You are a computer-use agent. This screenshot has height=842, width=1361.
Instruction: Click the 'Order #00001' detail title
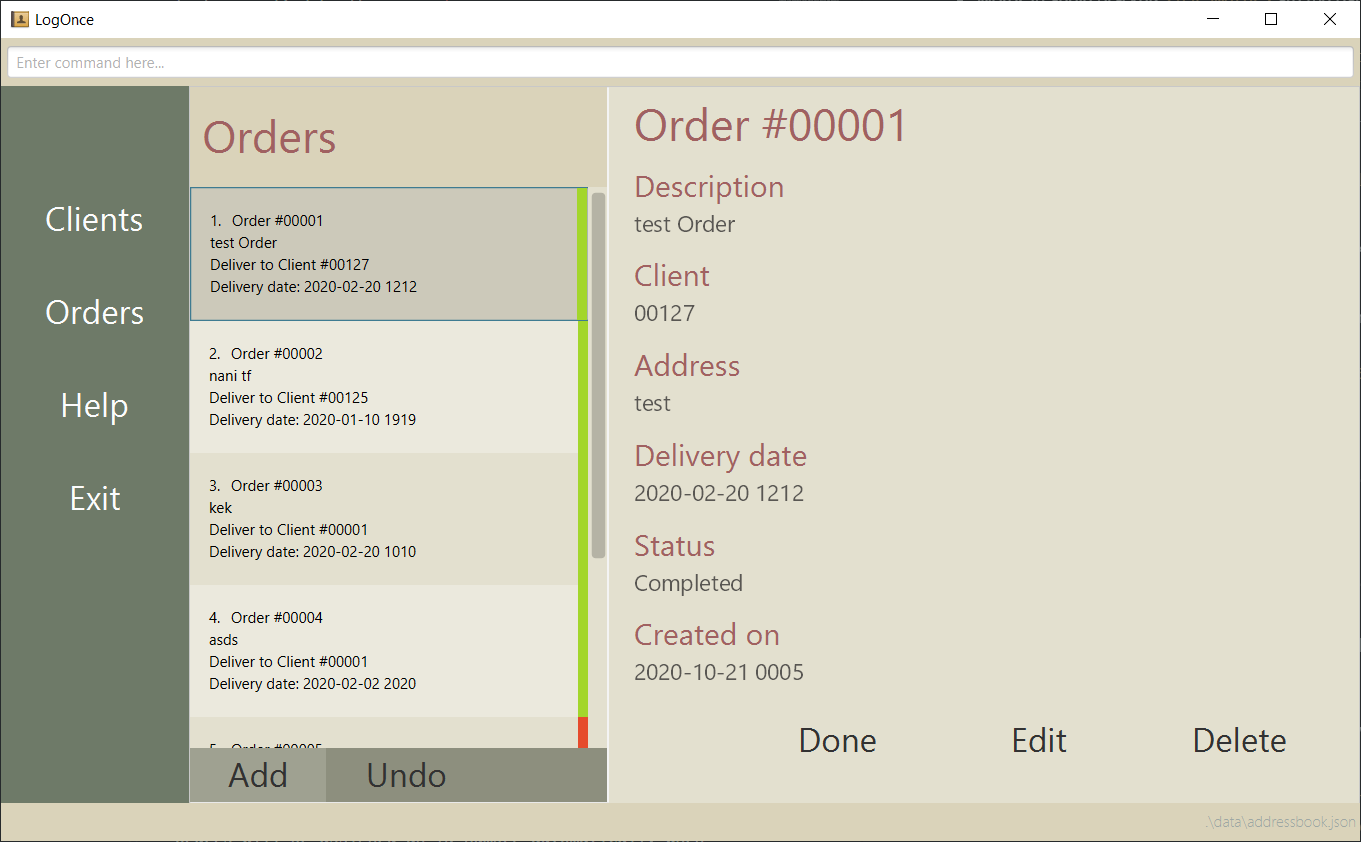(x=770, y=125)
